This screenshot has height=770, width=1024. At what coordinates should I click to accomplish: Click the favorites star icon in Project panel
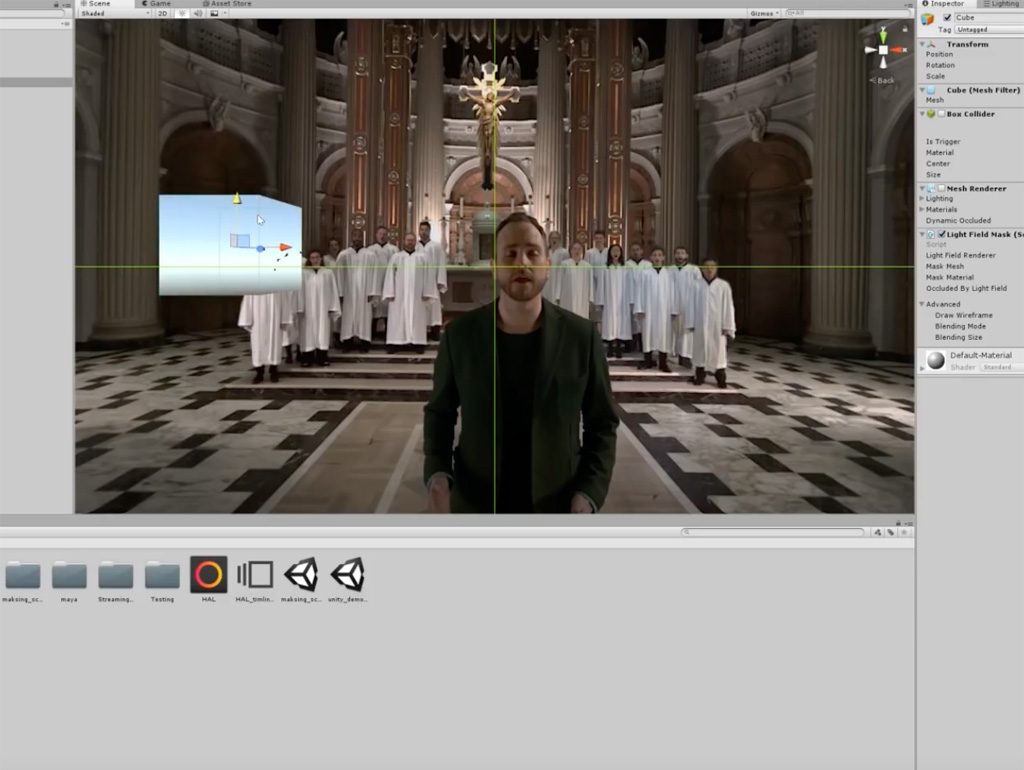point(904,532)
